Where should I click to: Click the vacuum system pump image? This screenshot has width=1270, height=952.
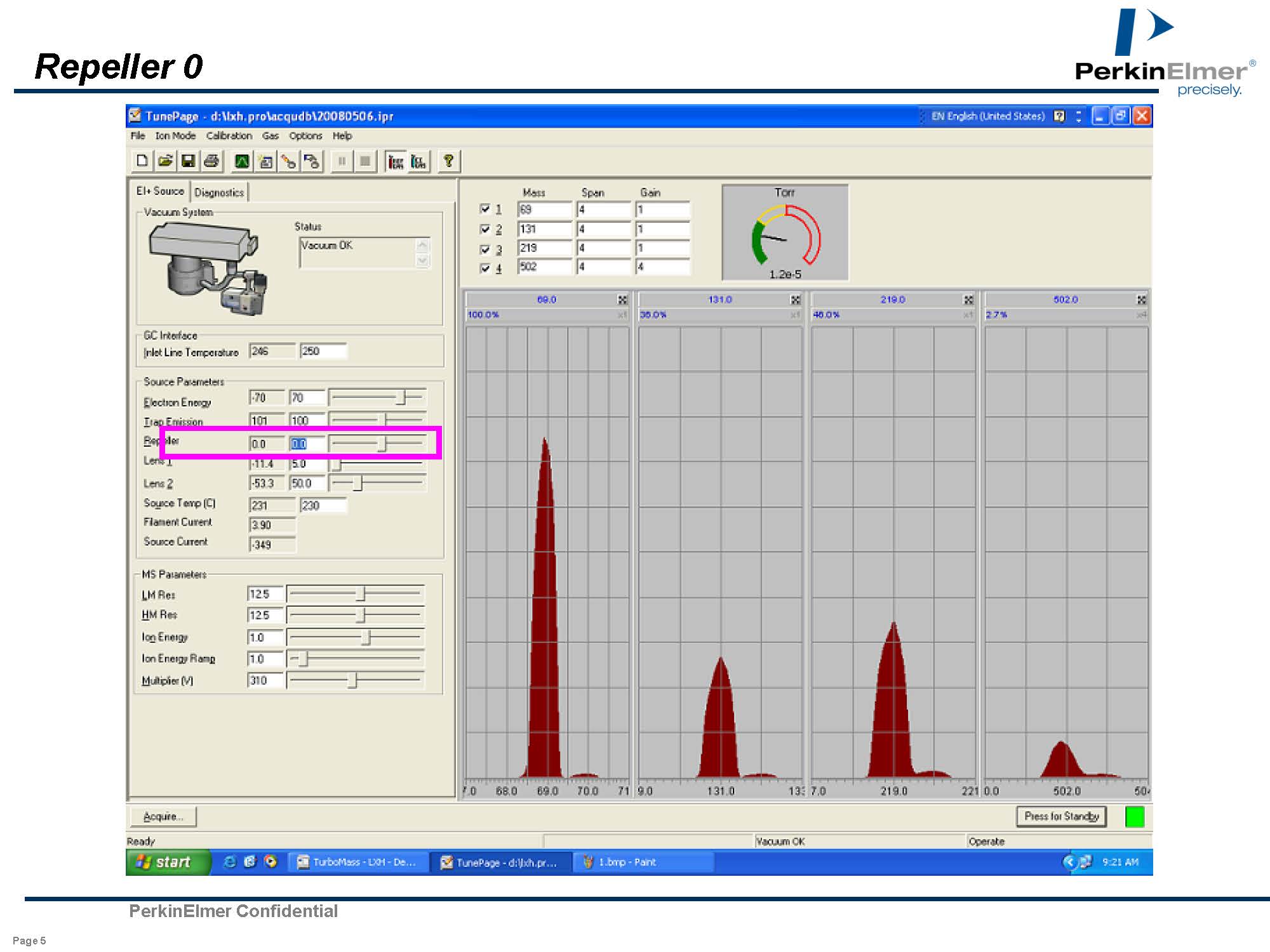tap(208, 270)
